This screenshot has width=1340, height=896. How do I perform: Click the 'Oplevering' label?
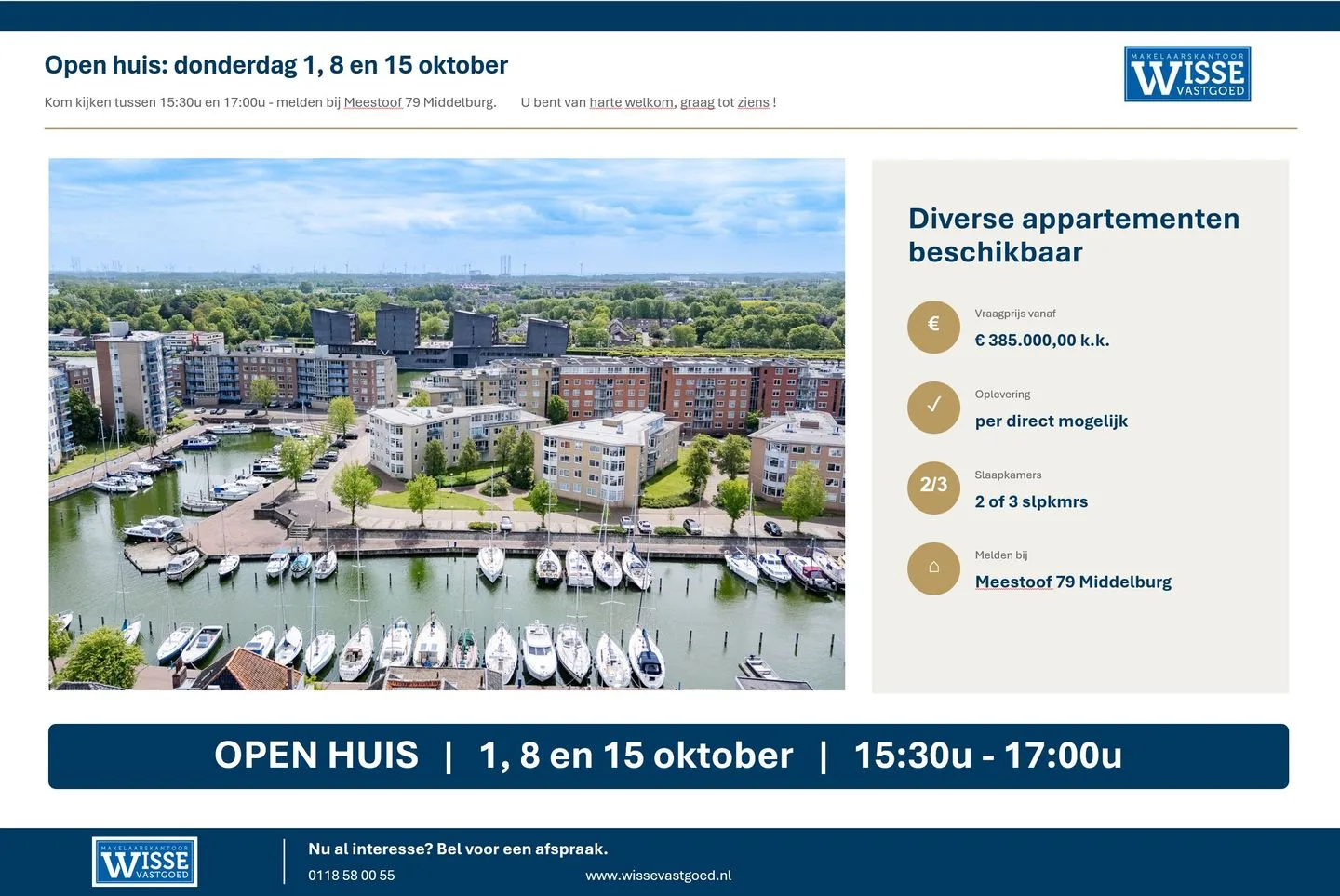[x=1002, y=395]
